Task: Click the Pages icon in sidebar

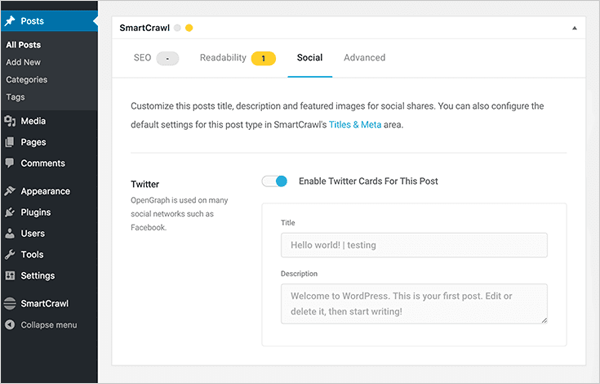Action: click(10, 142)
